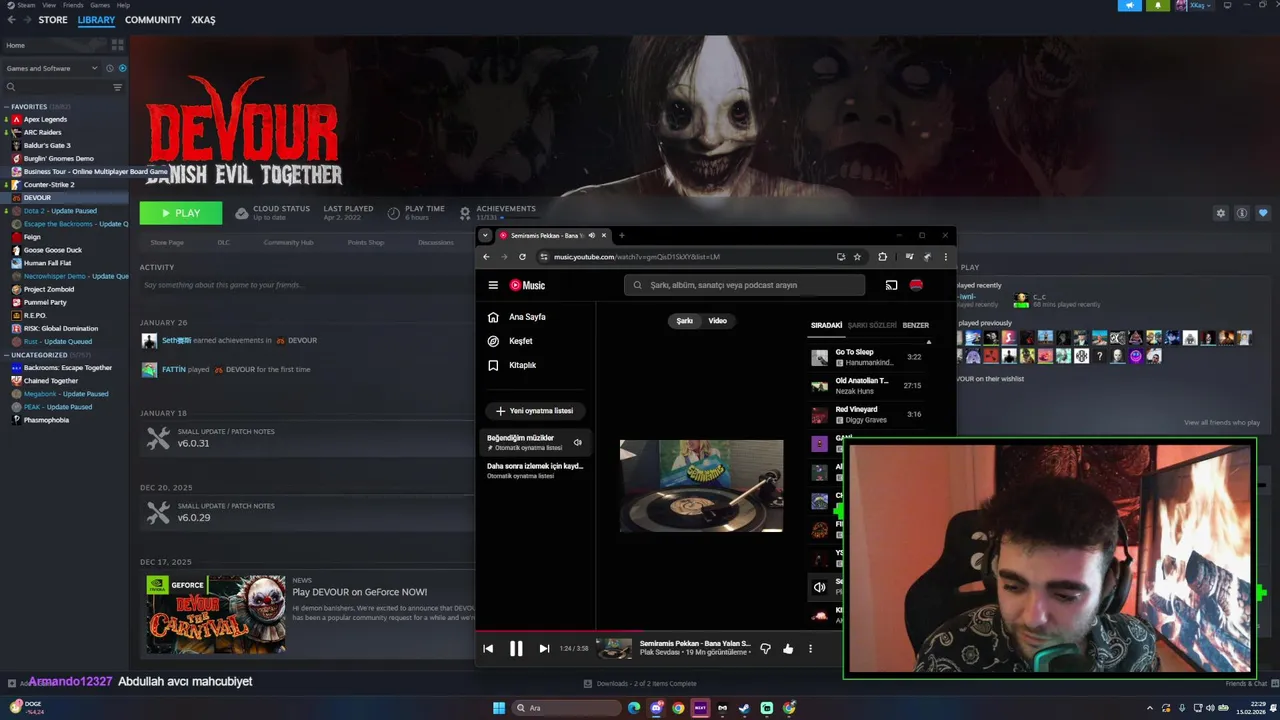Like the song with thumbs up
The height and width of the screenshot is (720, 1280).
pyautogui.click(x=788, y=649)
